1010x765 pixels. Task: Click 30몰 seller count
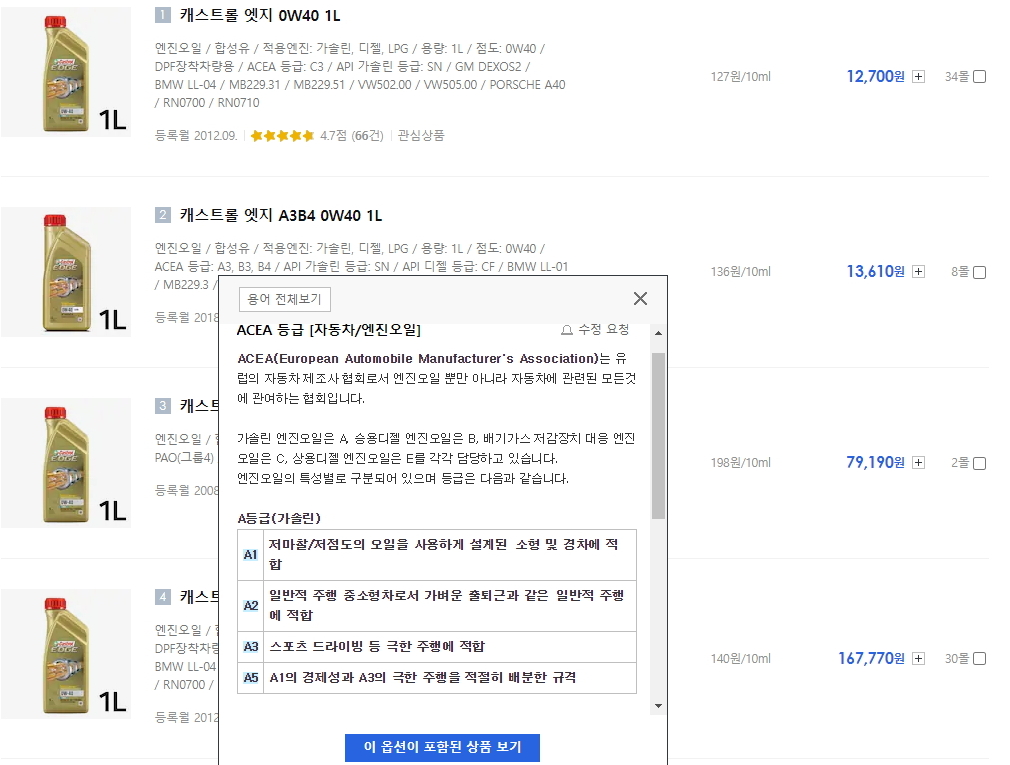click(x=957, y=658)
